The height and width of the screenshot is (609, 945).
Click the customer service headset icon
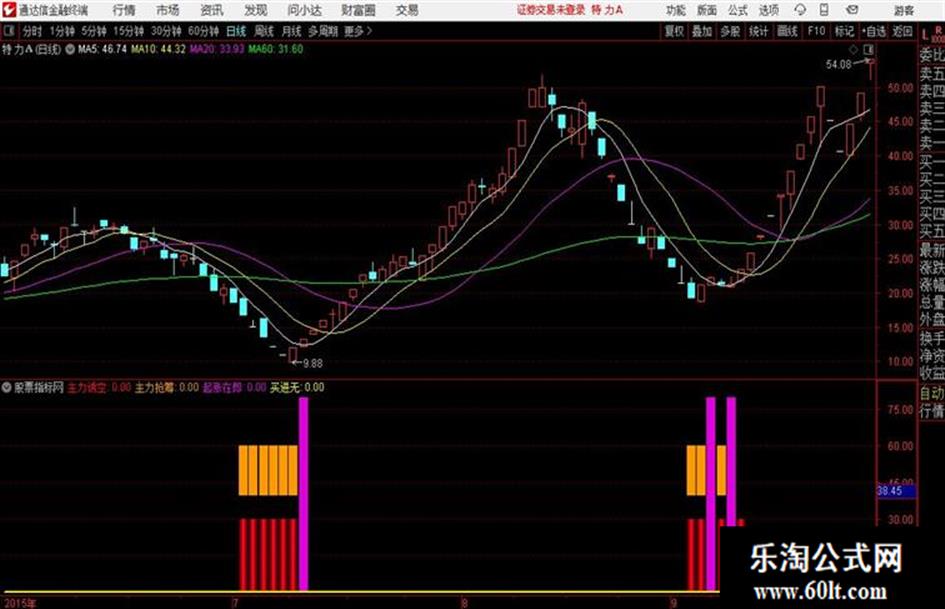pos(800,10)
